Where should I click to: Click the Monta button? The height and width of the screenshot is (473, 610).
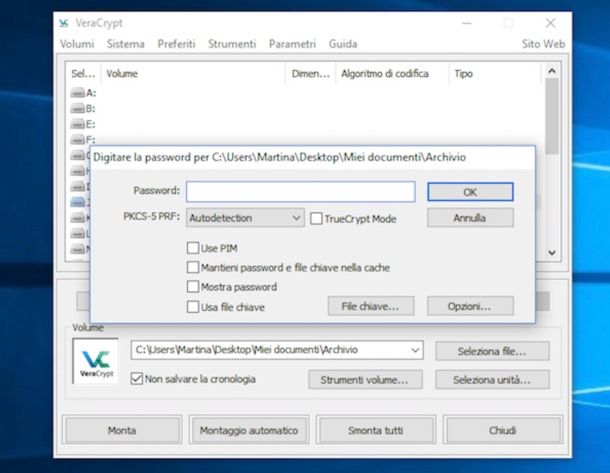click(x=122, y=430)
